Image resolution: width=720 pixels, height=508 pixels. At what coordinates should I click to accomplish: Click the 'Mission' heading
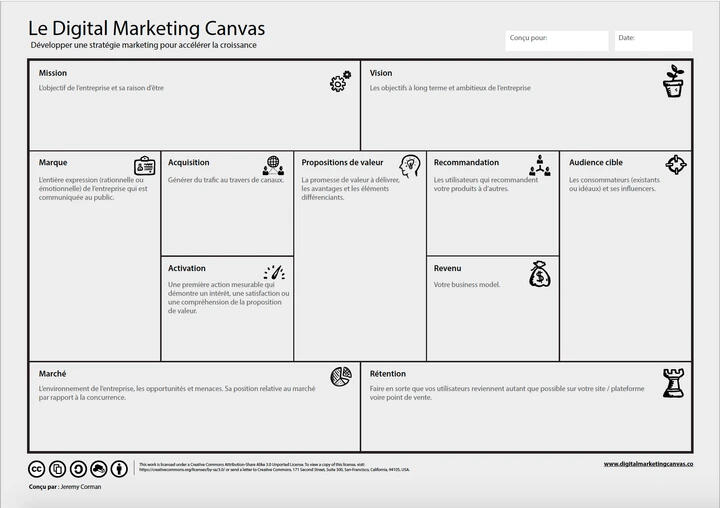click(53, 73)
